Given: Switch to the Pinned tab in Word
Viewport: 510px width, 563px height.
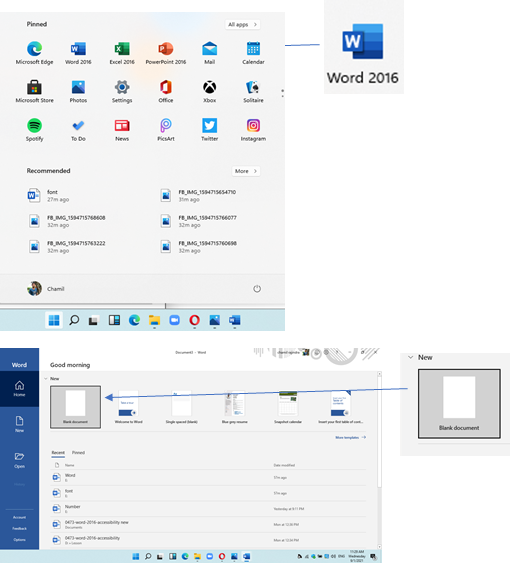Looking at the screenshot, I should [78, 452].
